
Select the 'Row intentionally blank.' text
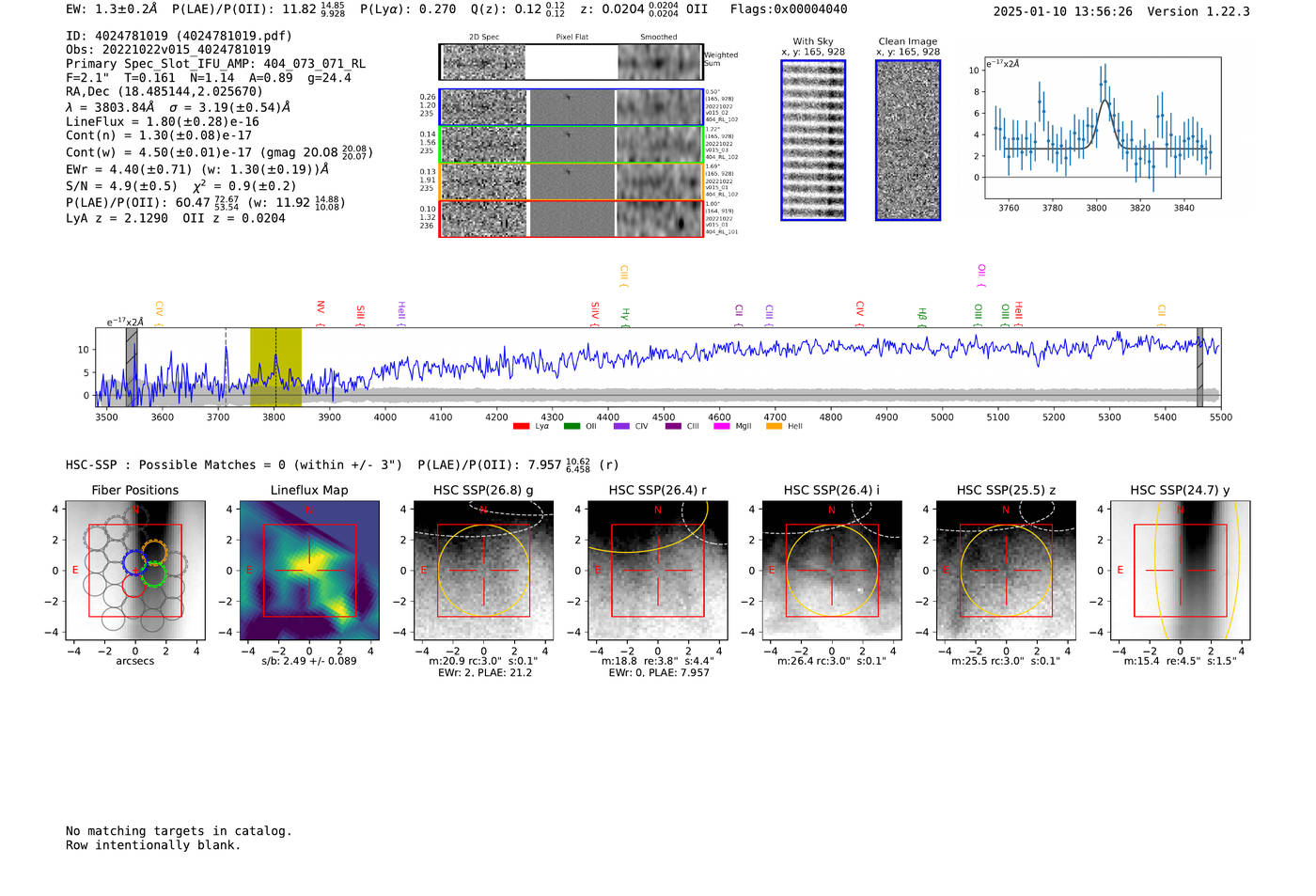(153, 844)
